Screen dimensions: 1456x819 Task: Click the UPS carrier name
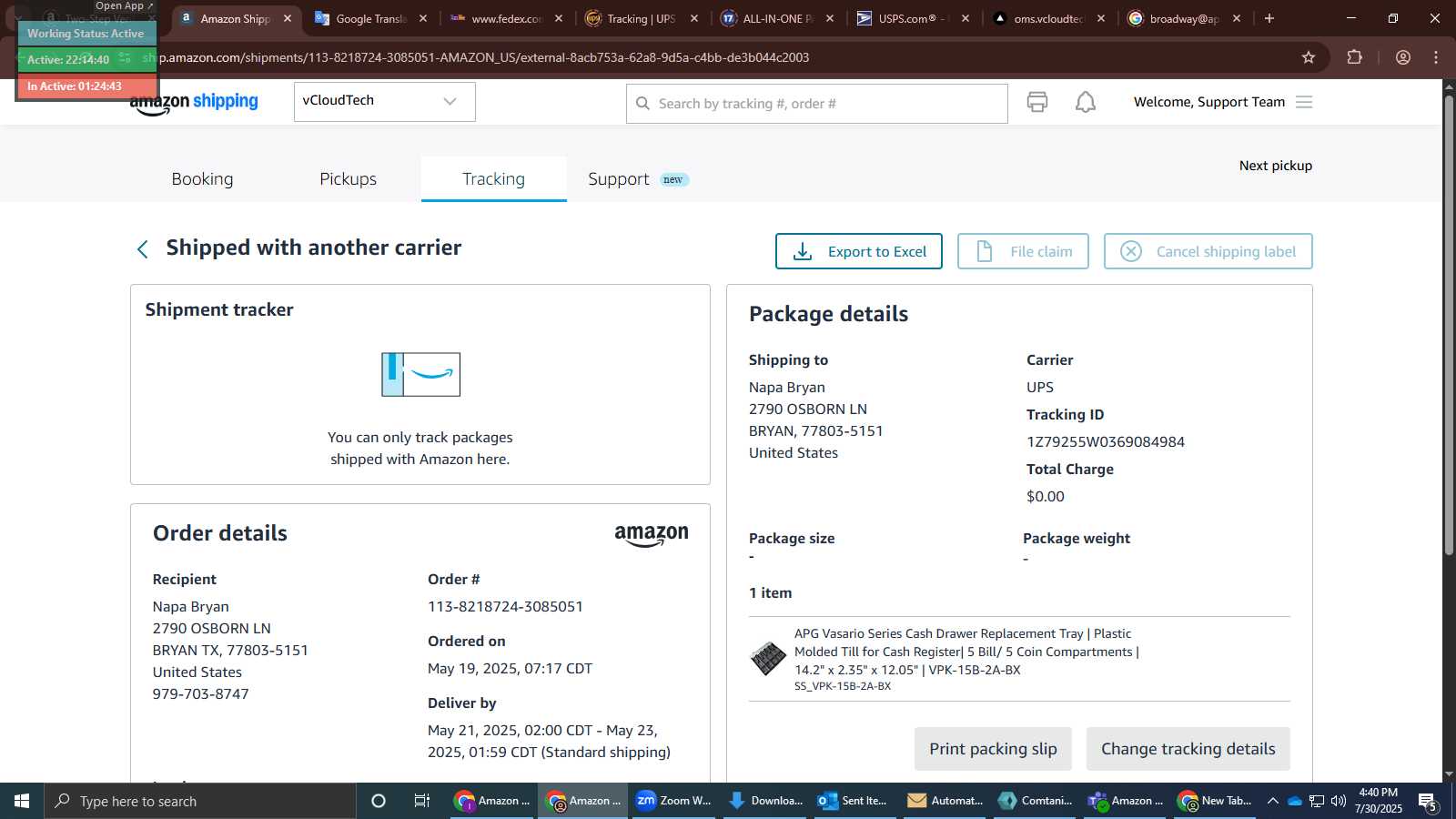pos(1040,388)
